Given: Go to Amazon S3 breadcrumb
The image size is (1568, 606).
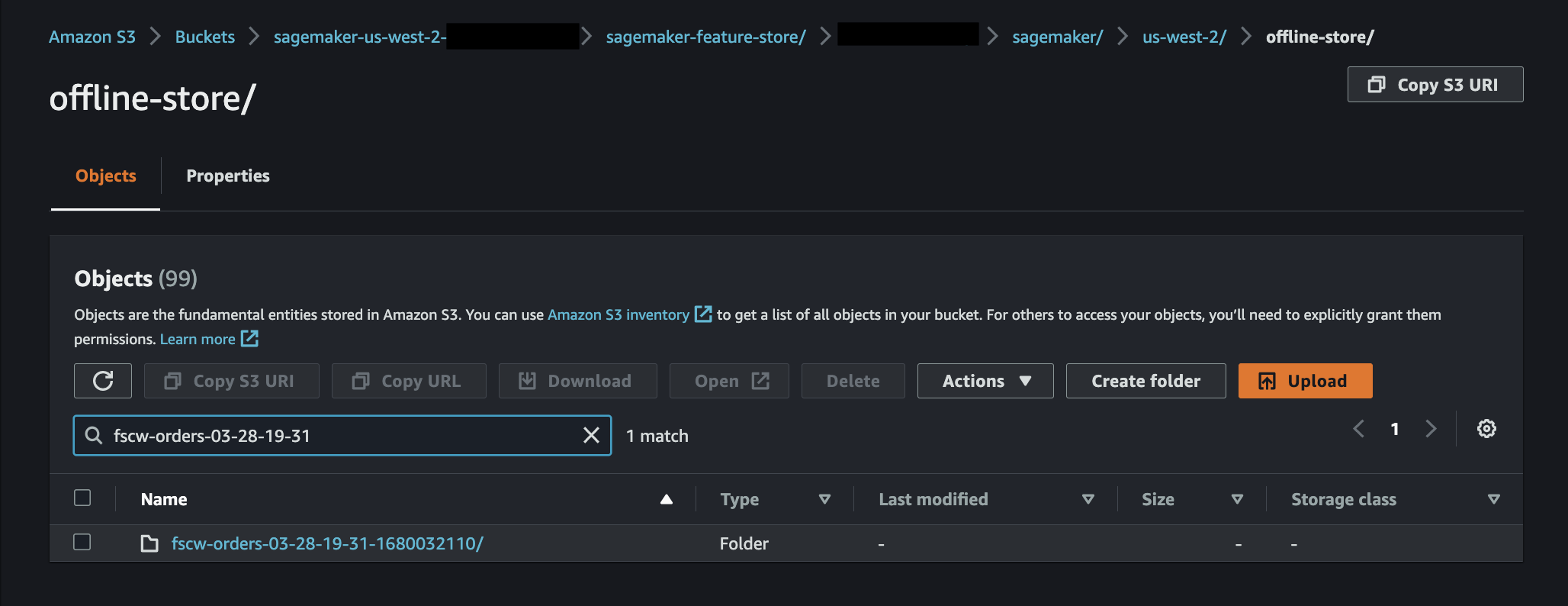Looking at the screenshot, I should coord(92,37).
